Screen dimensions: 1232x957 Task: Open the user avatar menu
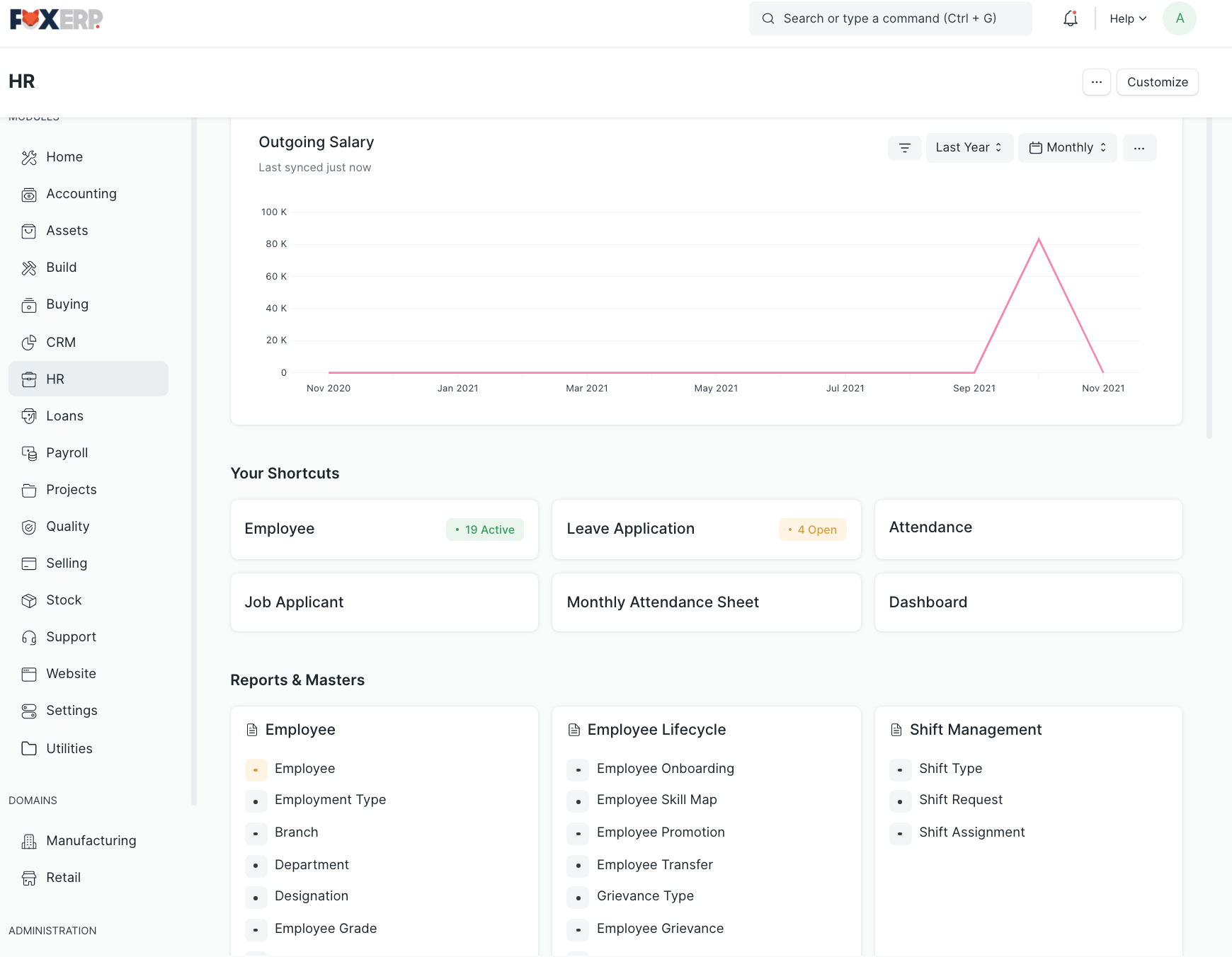click(x=1180, y=18)
